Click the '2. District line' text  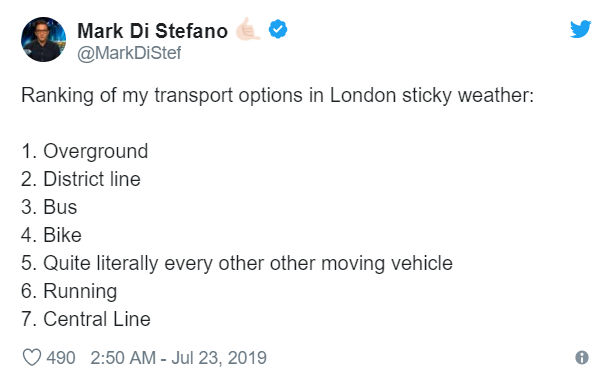(81, 179)
